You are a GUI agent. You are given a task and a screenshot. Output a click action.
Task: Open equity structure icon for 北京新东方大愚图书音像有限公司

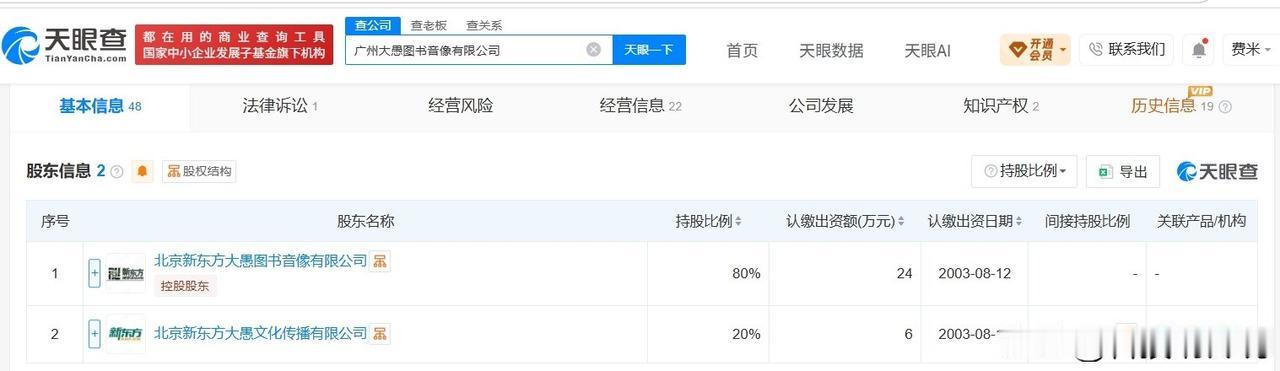point(380,261)
